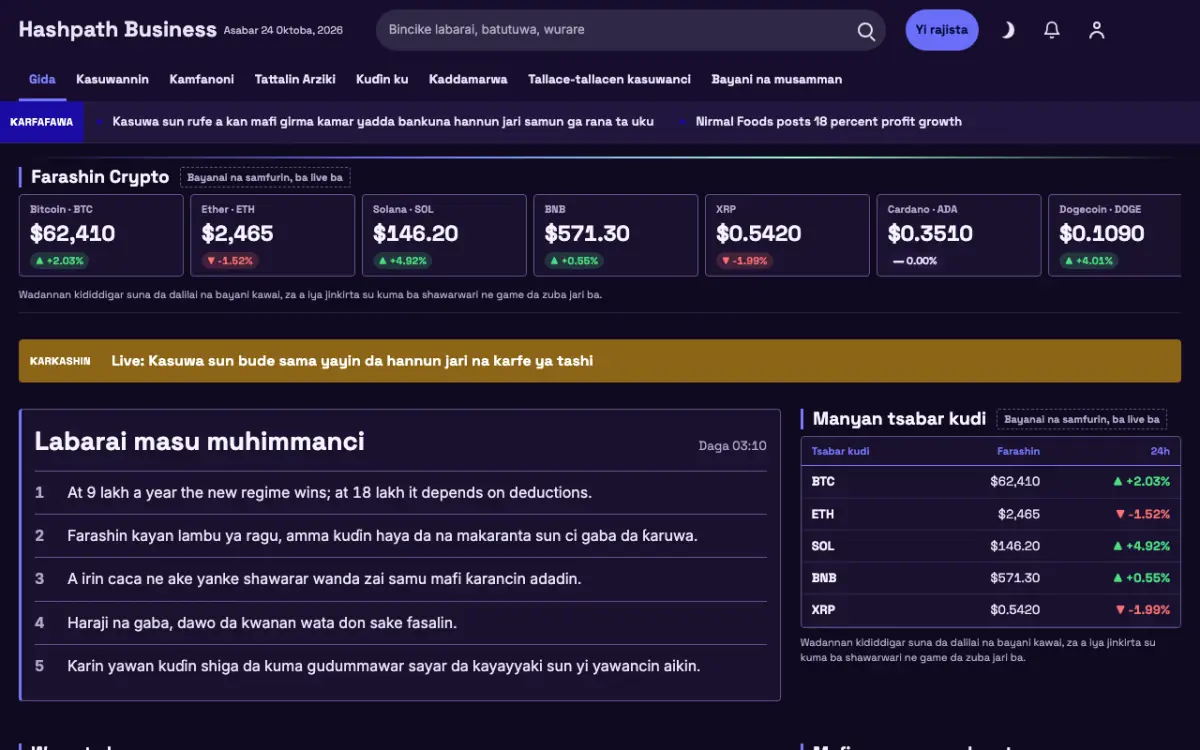Click the Yi rajista button
The image size is (1200, 750).
[x=942, y=30]
